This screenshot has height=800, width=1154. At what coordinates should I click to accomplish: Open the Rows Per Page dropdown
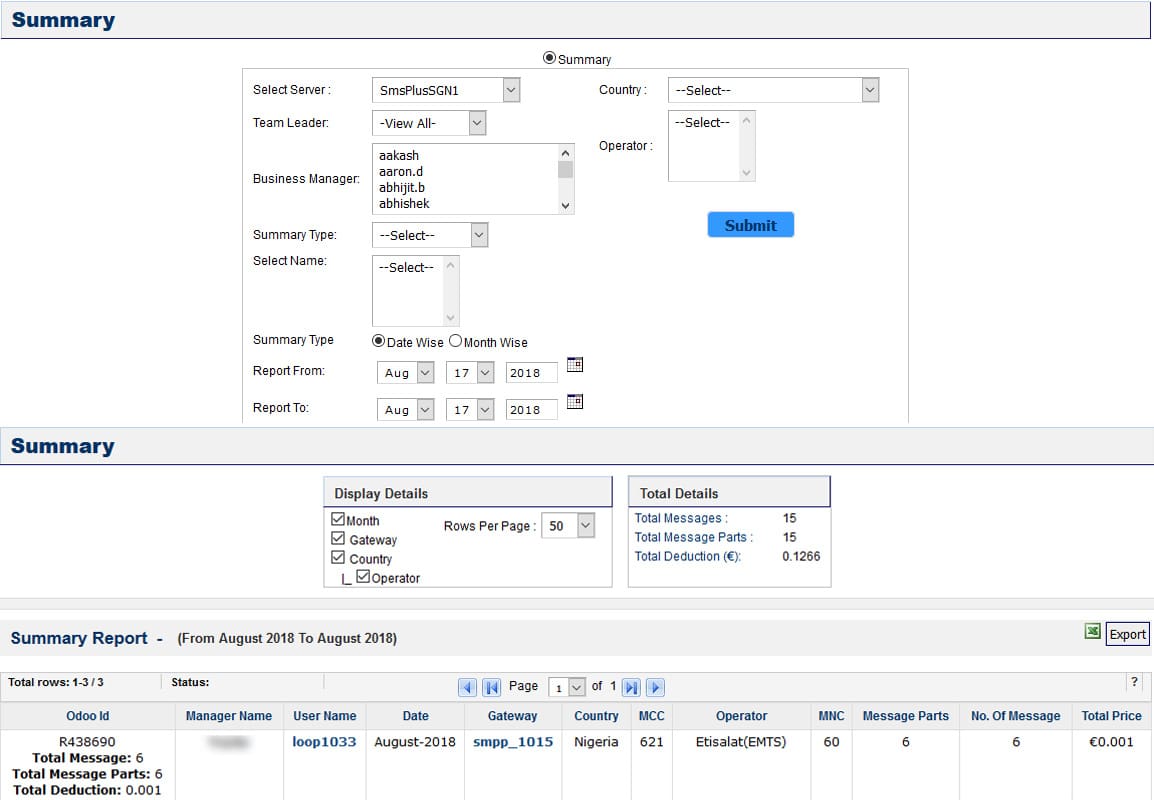pos(567,525)
